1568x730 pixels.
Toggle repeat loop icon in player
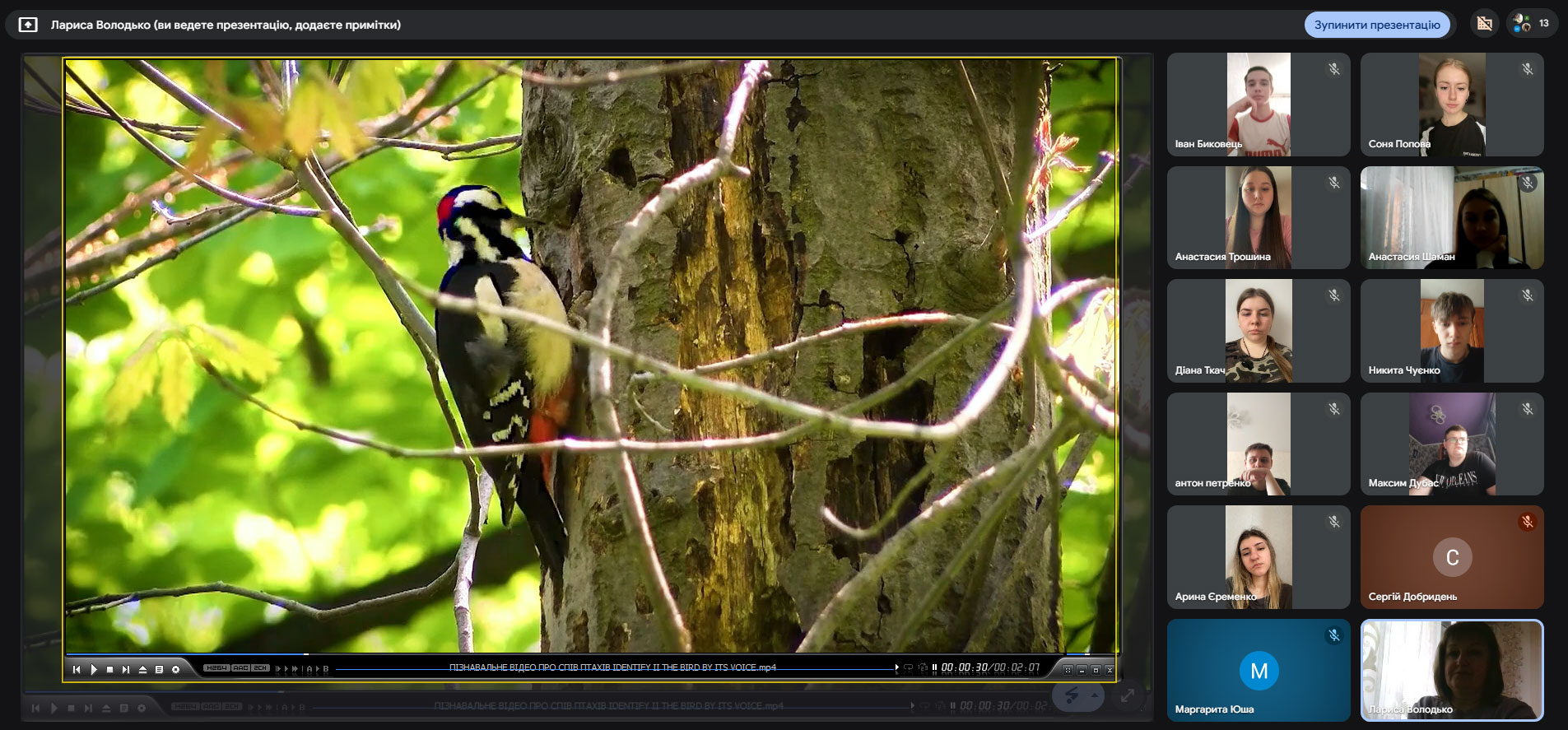(909, 668)
